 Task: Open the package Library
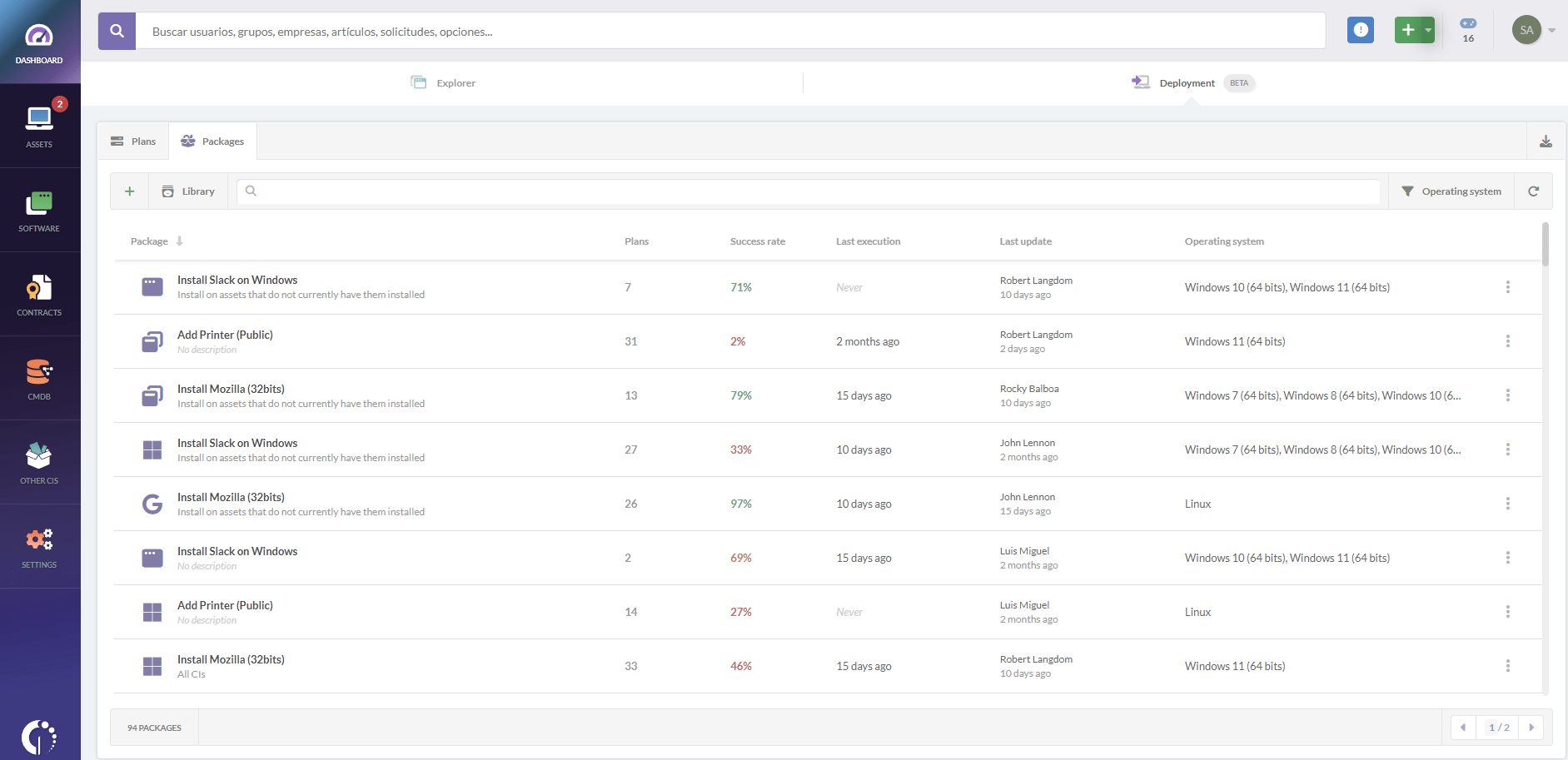tap(188, 191)
